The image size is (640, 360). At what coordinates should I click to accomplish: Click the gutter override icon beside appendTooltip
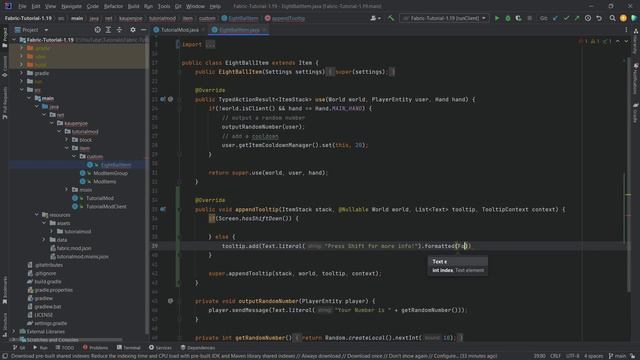tap(163, 209)
